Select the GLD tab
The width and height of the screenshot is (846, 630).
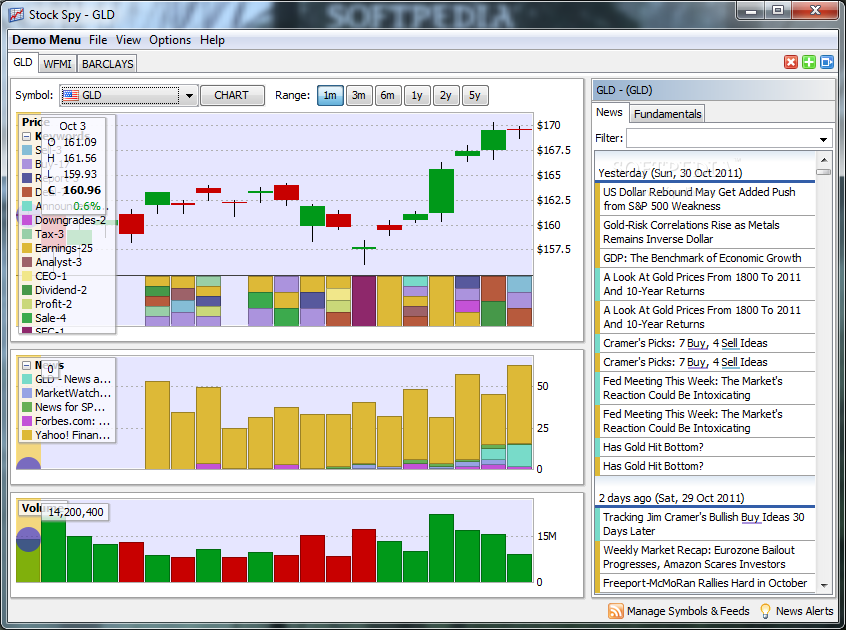tap(23, 62)
